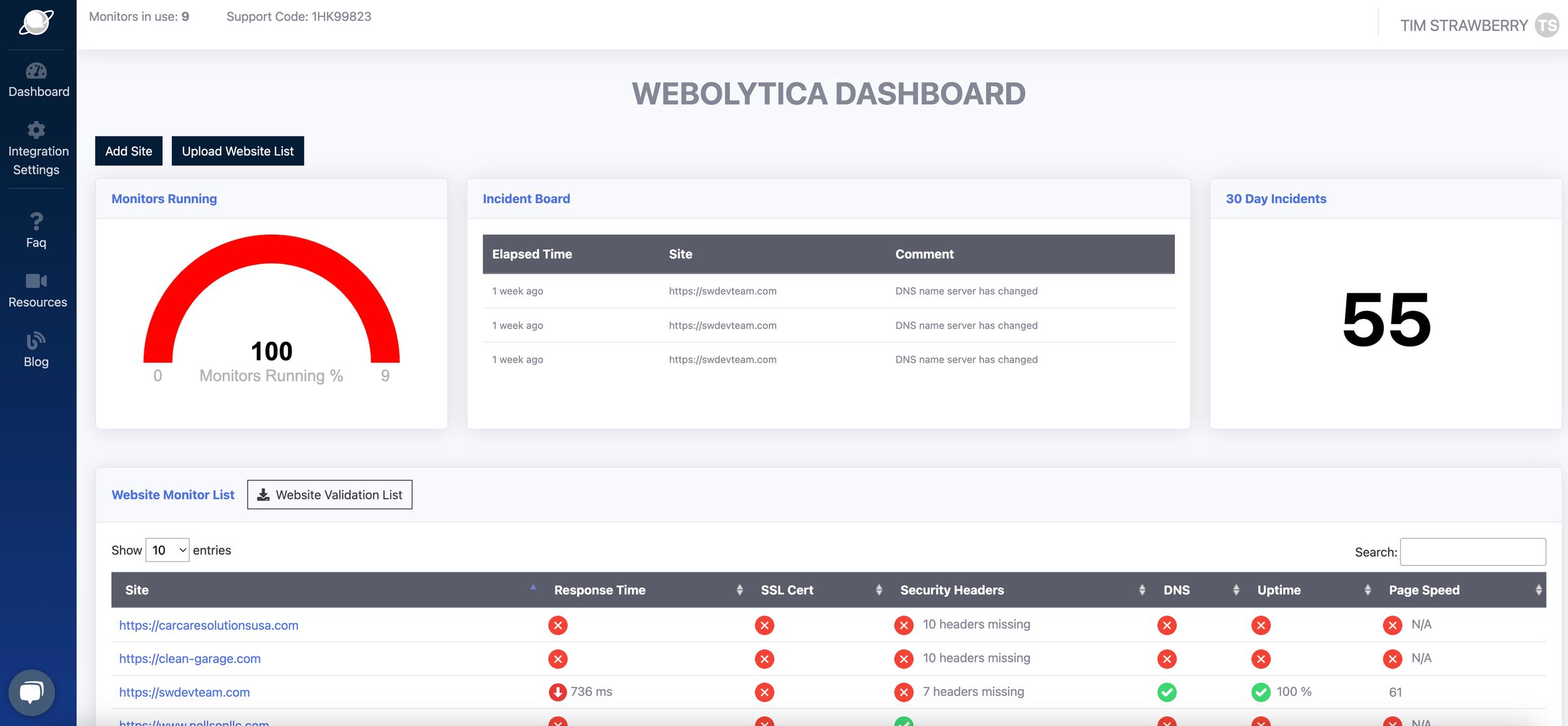This screenshot has width=1568, height=726.
Task: Click swdevteam SSL Cert error icon
Action: point(764,692)
